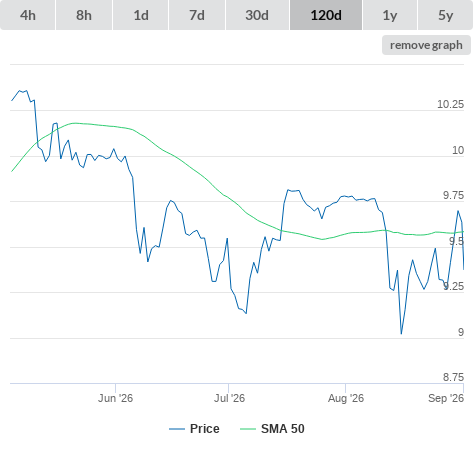Open the 7d time range tab
Screen dimensions: 474x455
click(197, 15)
